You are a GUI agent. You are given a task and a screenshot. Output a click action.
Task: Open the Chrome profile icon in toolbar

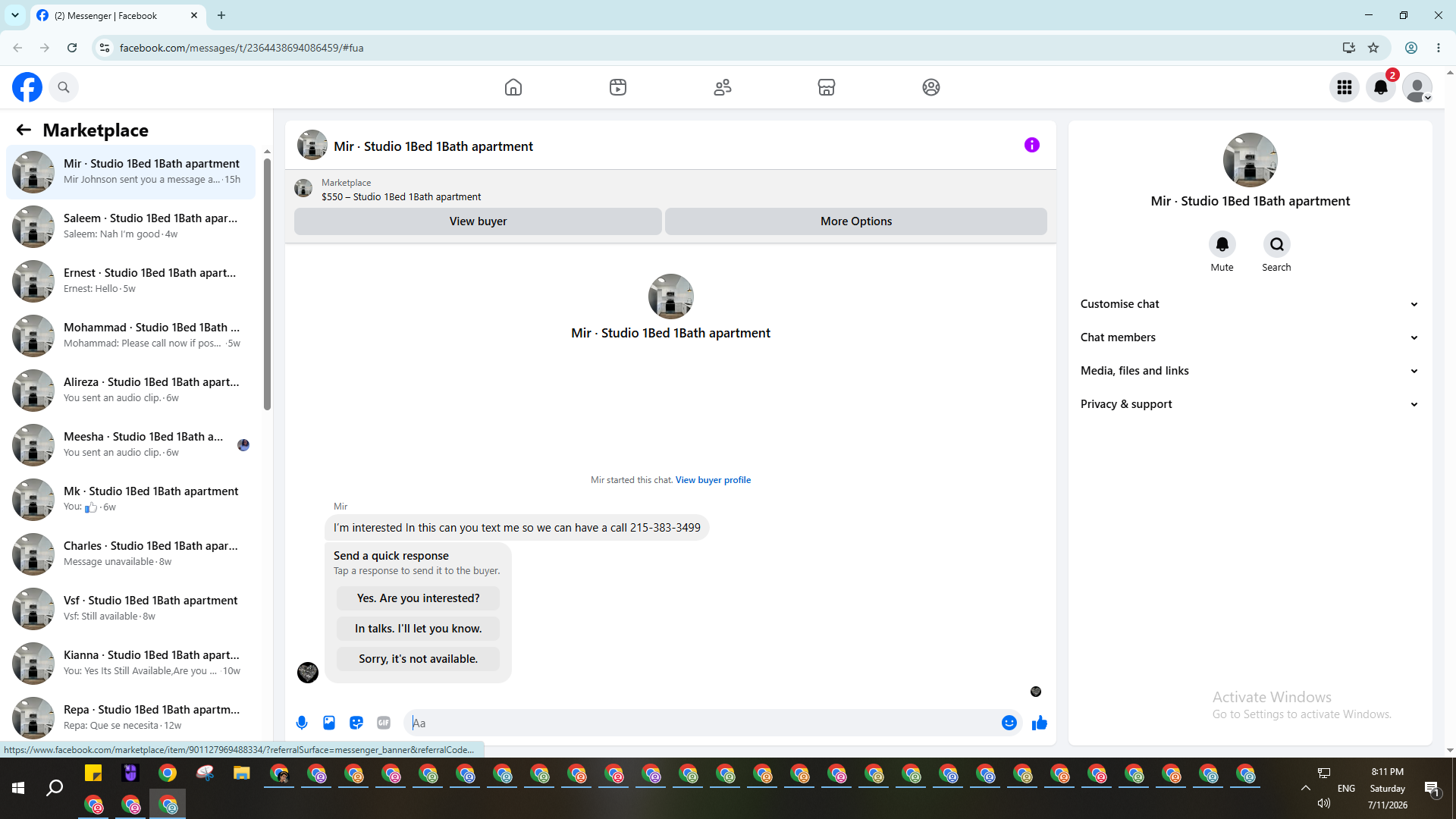tap(1411, 48)
